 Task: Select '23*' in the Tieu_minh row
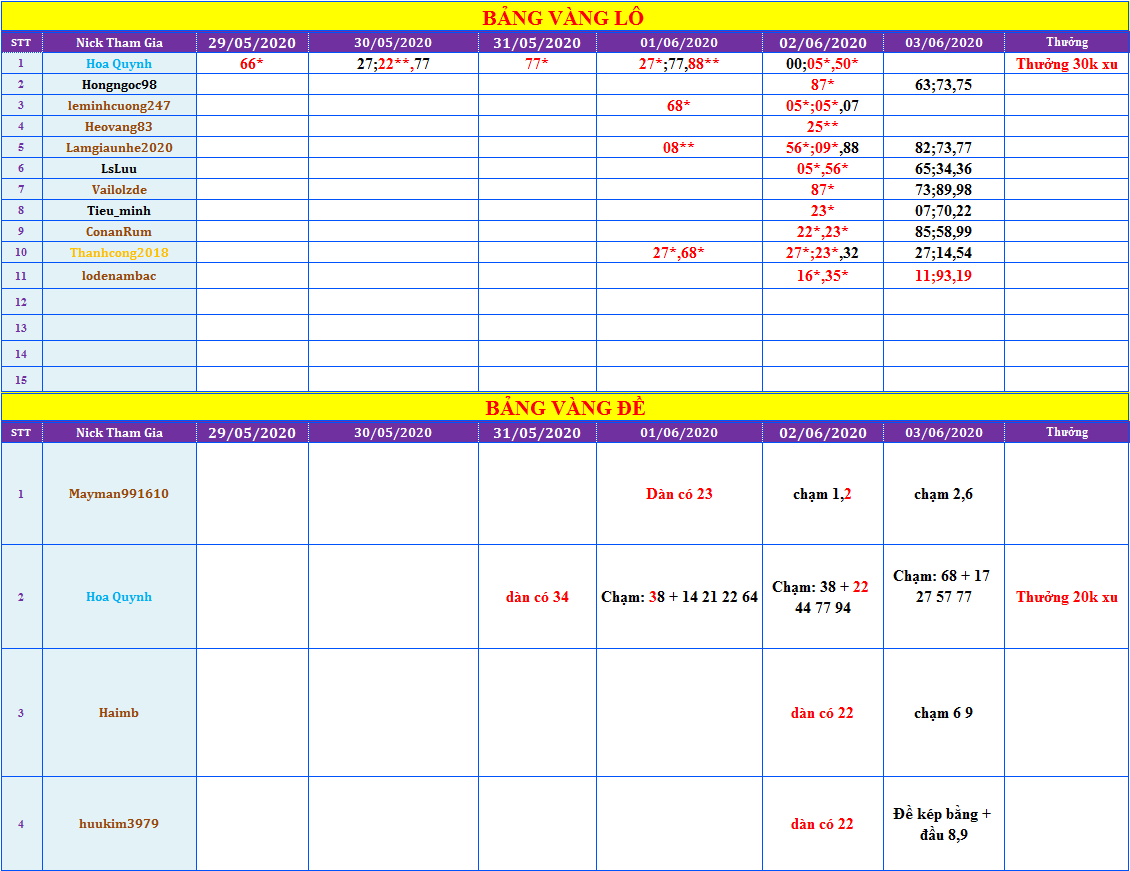coord(822,210)
